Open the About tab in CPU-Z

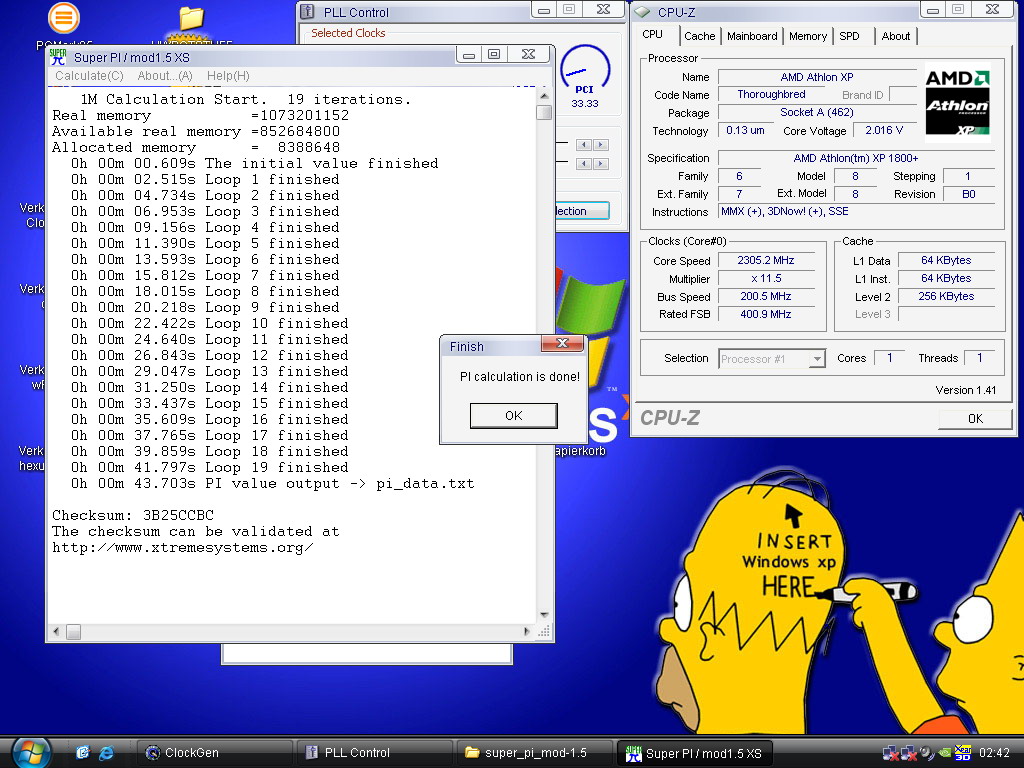click(x=895, y=36)
